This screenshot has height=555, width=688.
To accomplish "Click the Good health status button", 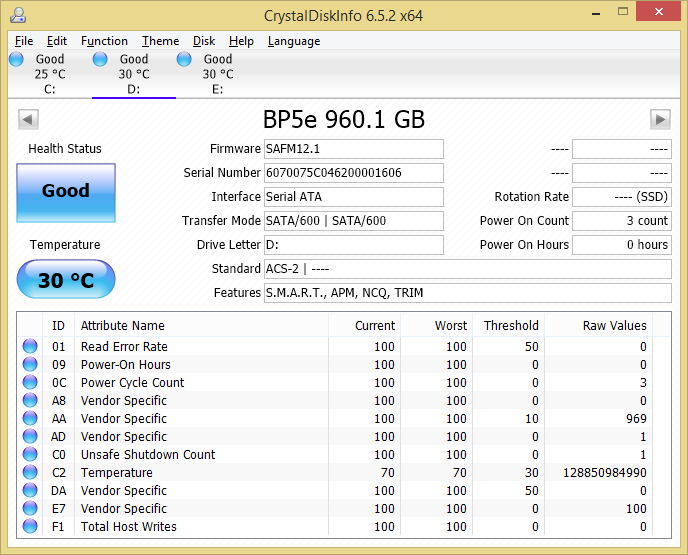I will pos(66,192).
